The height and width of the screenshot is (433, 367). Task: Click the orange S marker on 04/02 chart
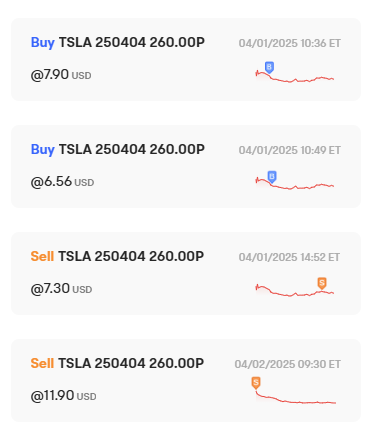tap(256, 383)
